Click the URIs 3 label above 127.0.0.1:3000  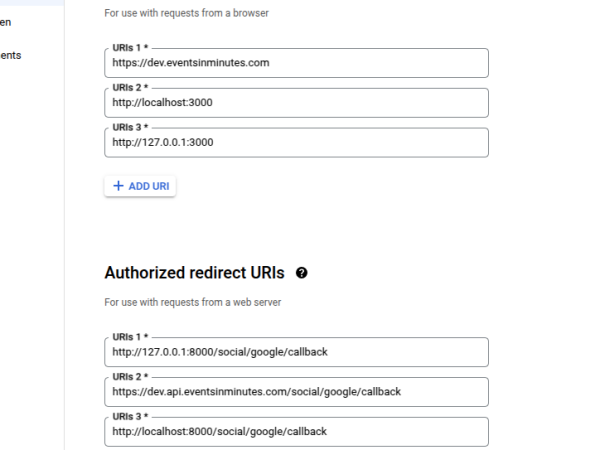click(x=130, y=127)
